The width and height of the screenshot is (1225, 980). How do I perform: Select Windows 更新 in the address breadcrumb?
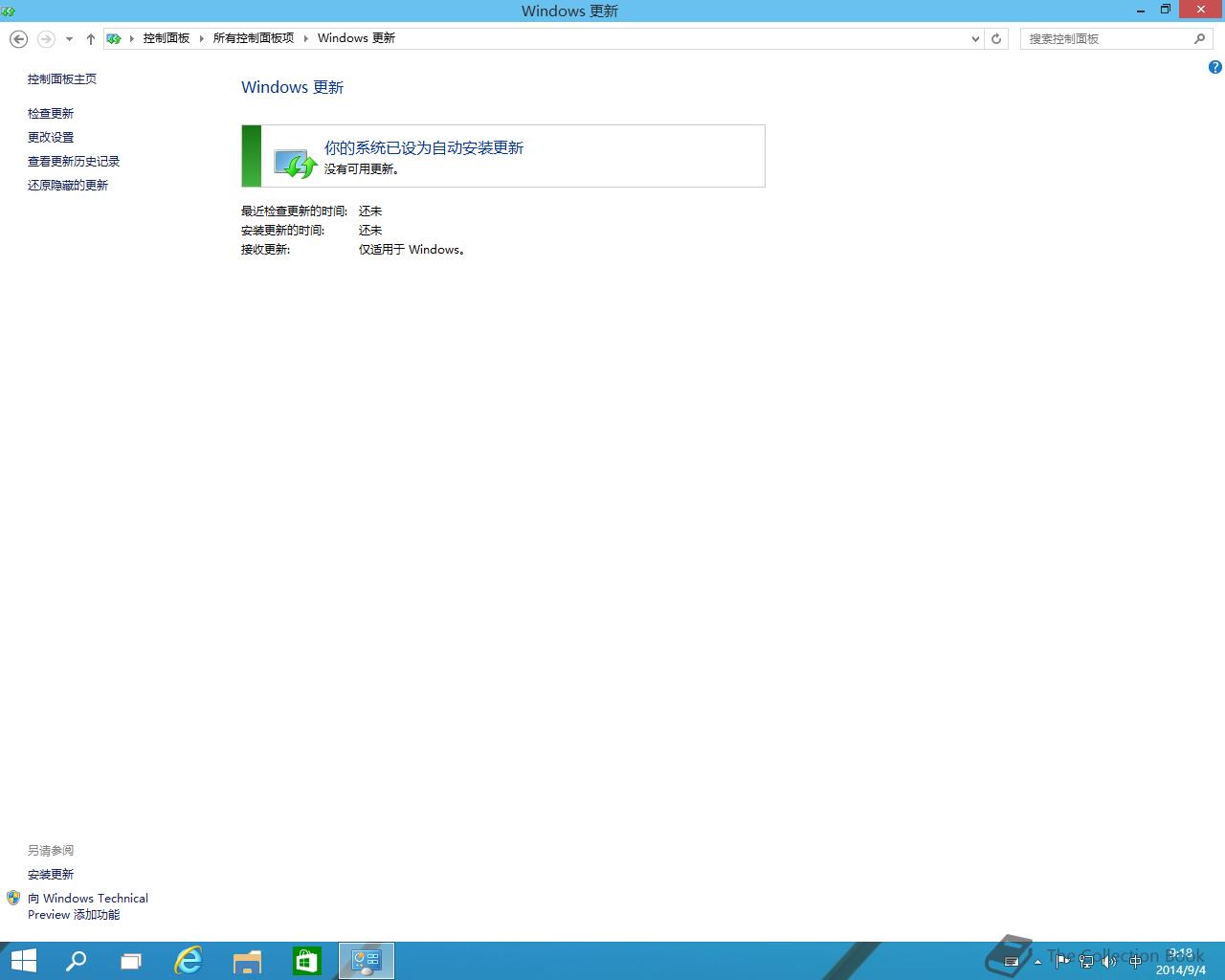point(356,38)
